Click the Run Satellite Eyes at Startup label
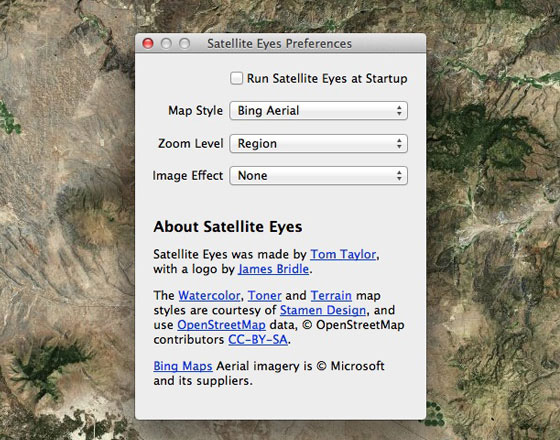 (x=327, y=79)
